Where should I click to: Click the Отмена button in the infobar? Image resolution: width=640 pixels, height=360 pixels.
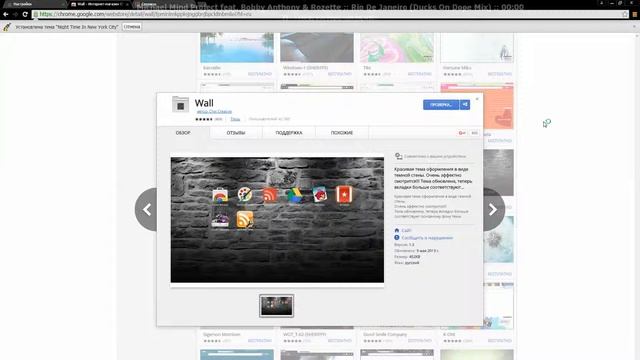click(132, 27)
